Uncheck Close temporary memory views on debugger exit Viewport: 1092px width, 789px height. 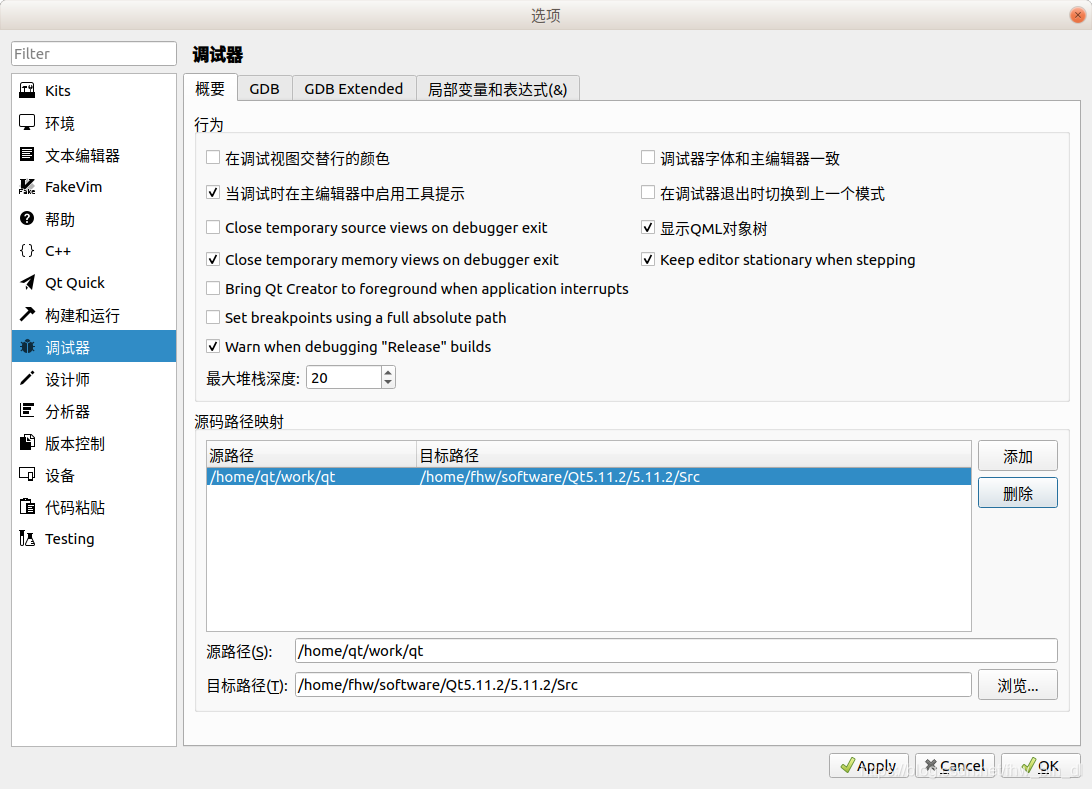pos(213,259)
